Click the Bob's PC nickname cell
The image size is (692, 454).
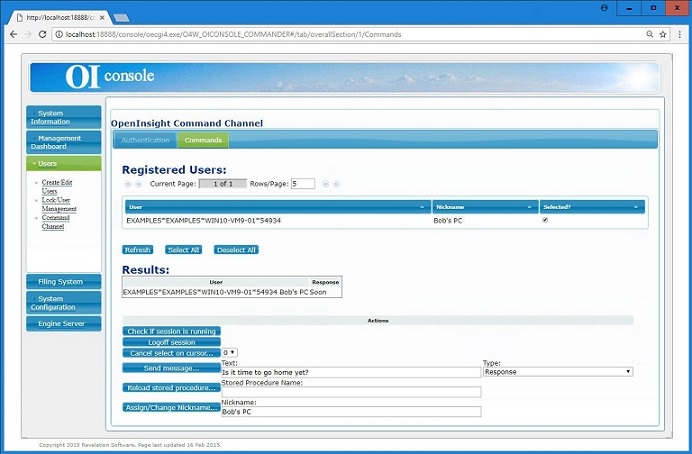coord(448,221)
